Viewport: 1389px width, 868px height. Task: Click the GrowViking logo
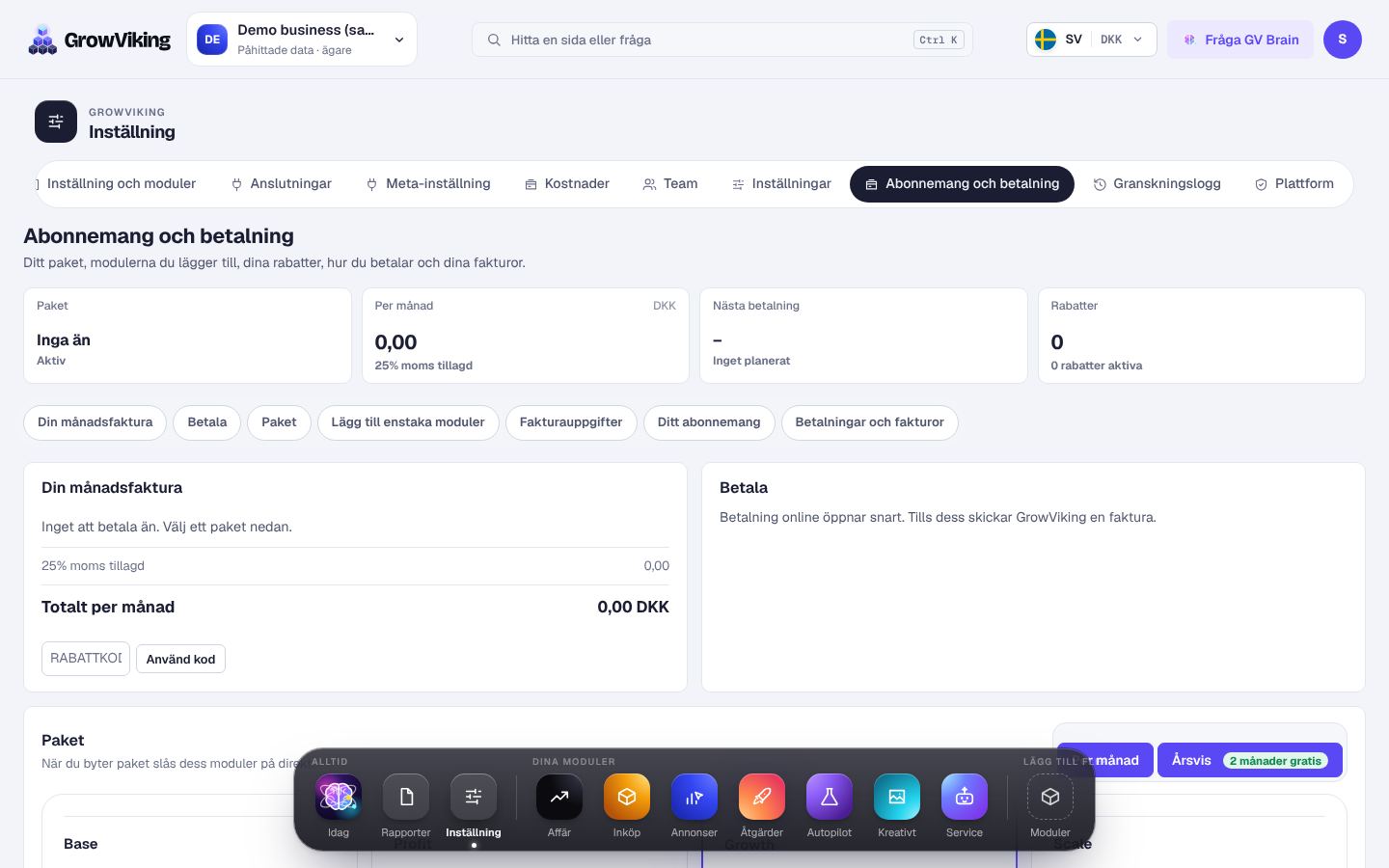98,40
